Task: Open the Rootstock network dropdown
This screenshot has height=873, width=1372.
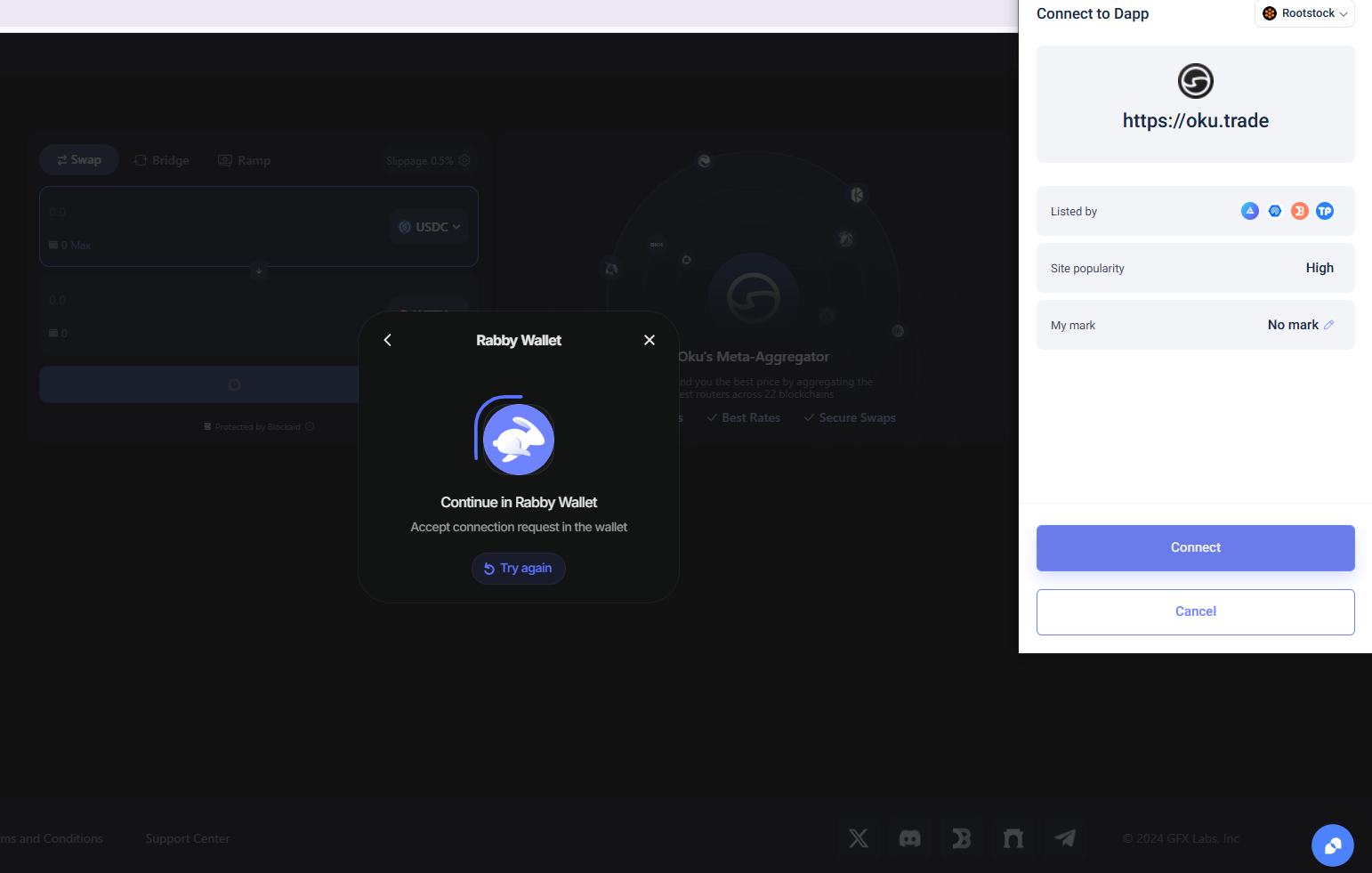Action: point(1304,13)
